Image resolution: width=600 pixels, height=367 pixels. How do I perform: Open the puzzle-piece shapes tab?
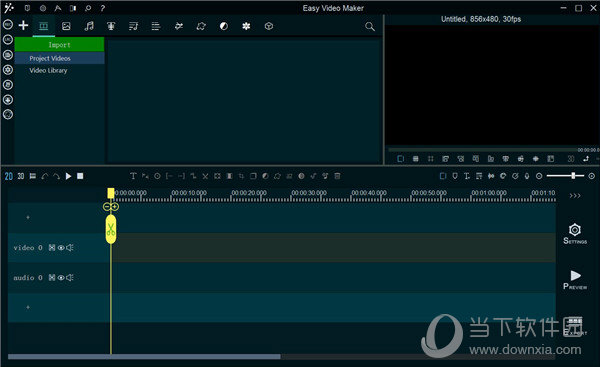tap(201, 26)
